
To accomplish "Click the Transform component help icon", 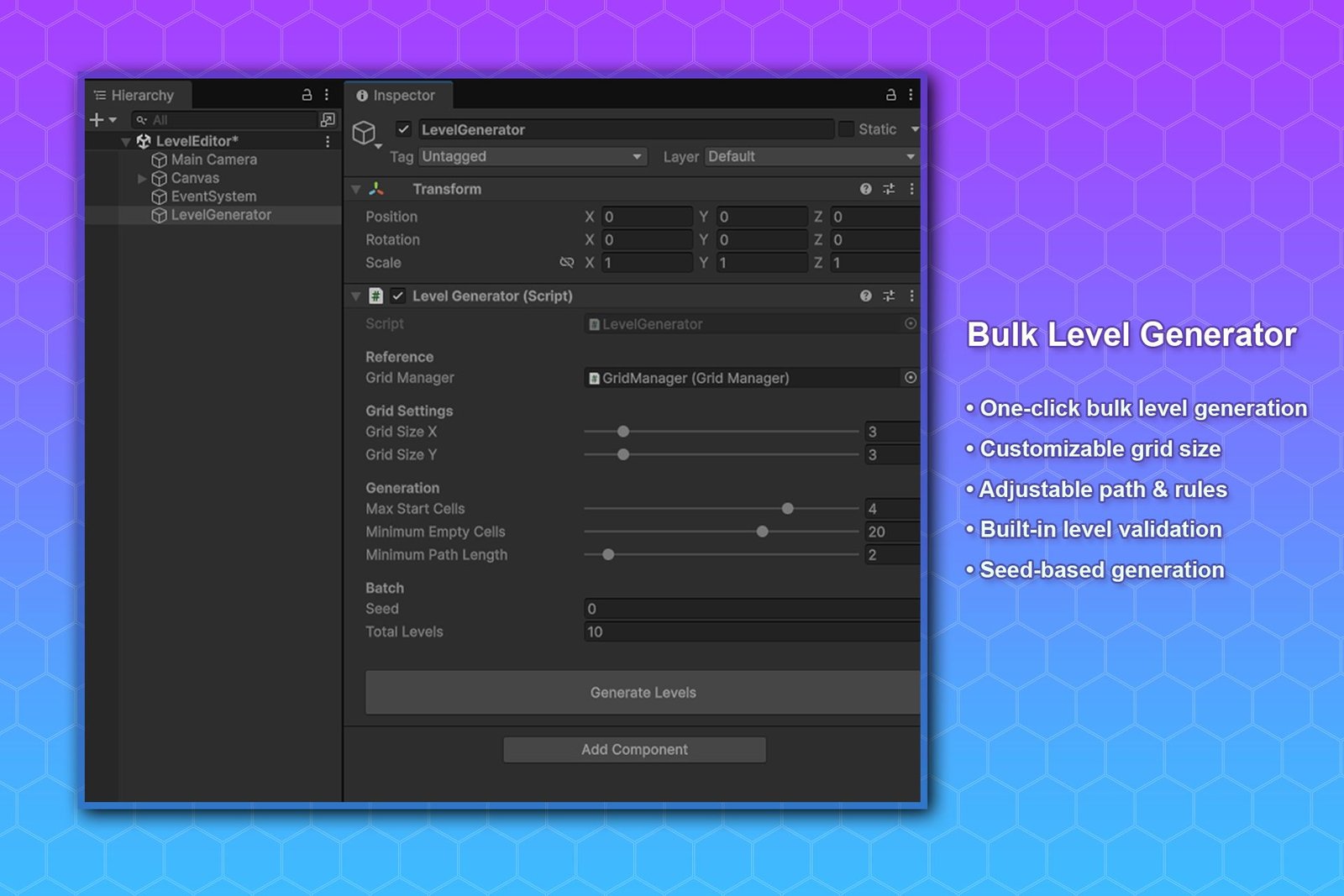I will tap(865, 189).
